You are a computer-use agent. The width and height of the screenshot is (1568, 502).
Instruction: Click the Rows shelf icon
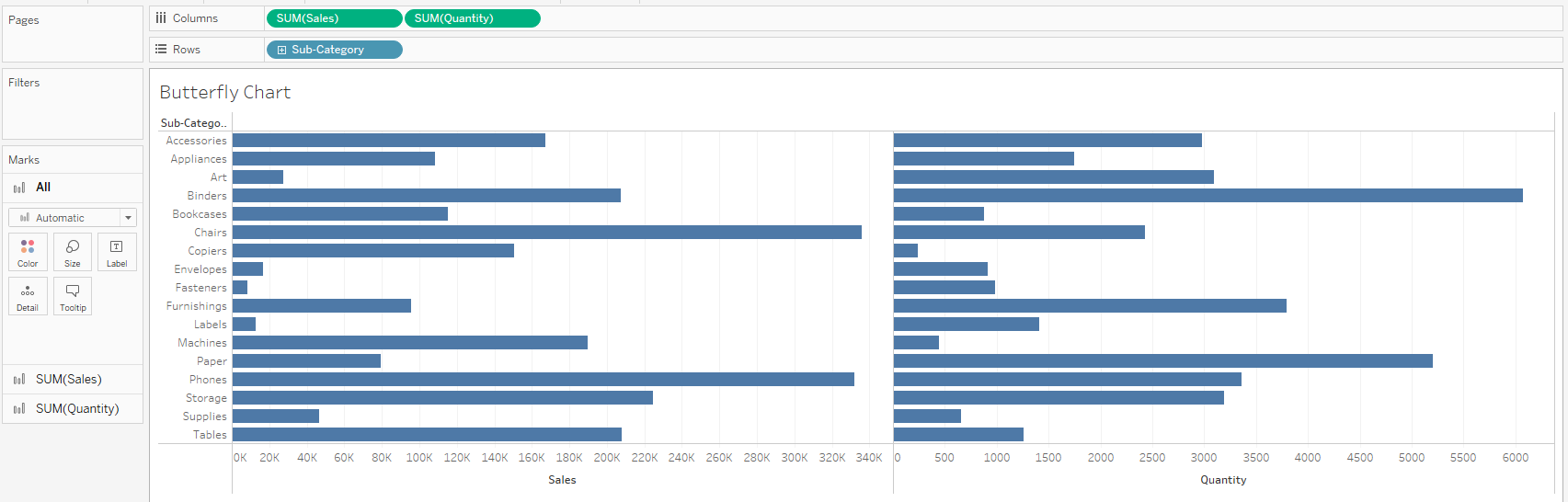pyautogui.click(x=161, y=50)
